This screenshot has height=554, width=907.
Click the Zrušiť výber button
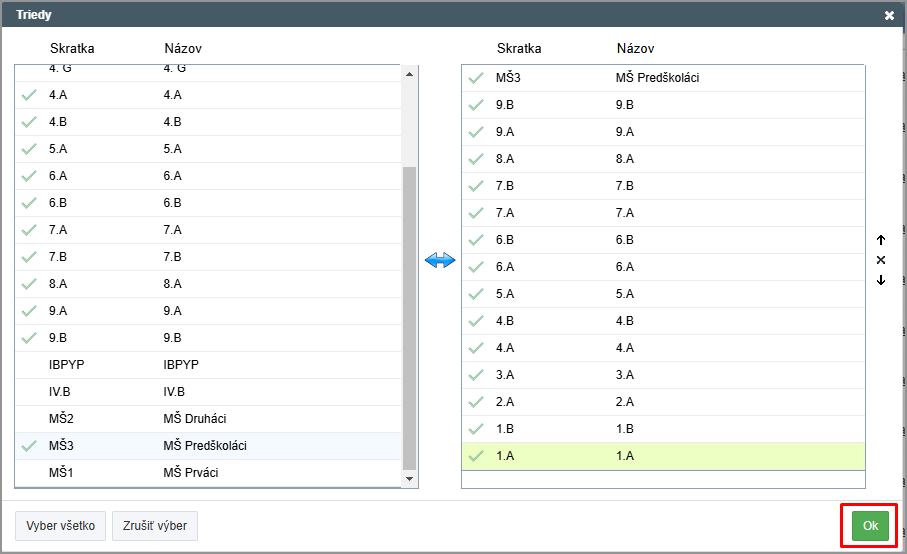point(155,526)
